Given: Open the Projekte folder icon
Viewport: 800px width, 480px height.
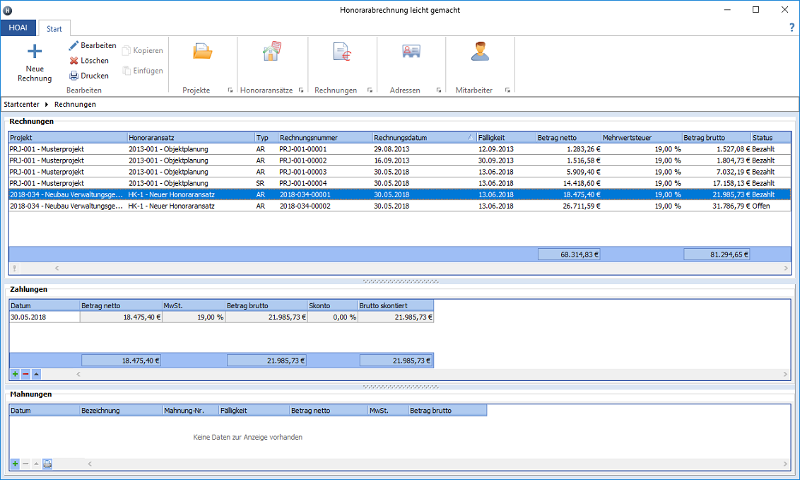Looking at the screenshot, I should coord(202,53).
